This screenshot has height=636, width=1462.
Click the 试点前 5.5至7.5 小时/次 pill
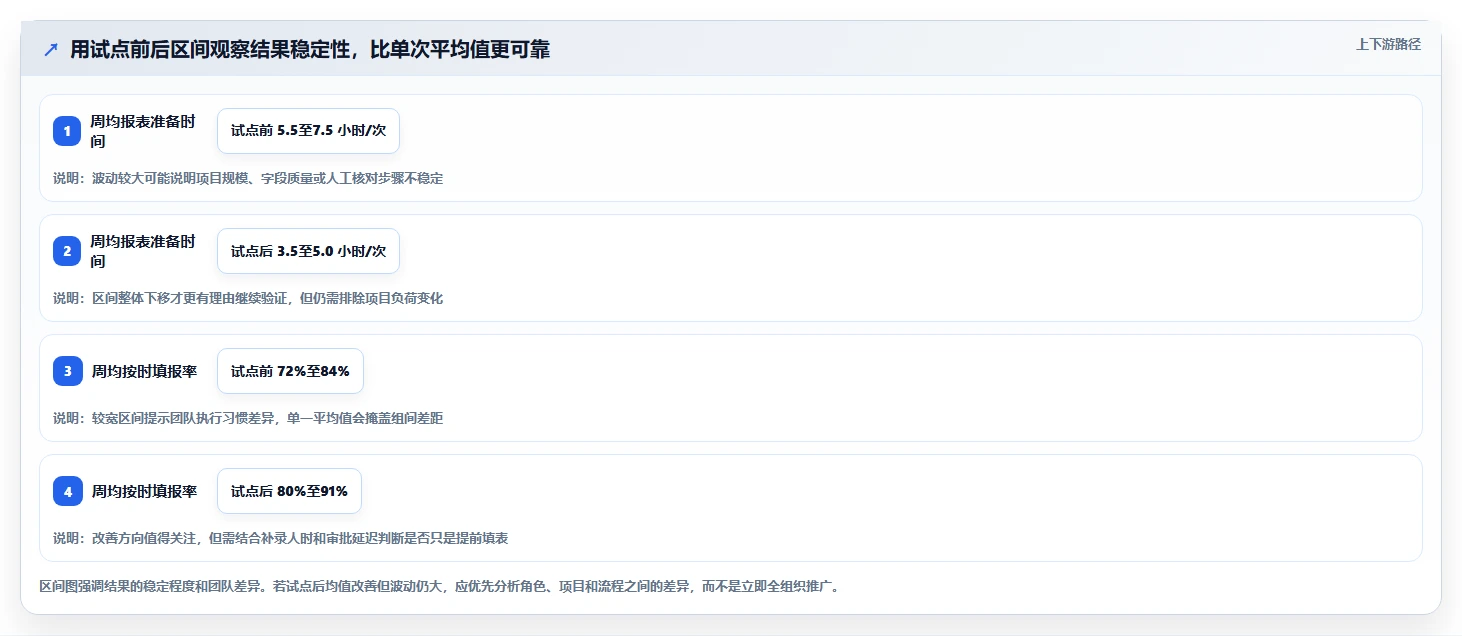tap(308, 131)
